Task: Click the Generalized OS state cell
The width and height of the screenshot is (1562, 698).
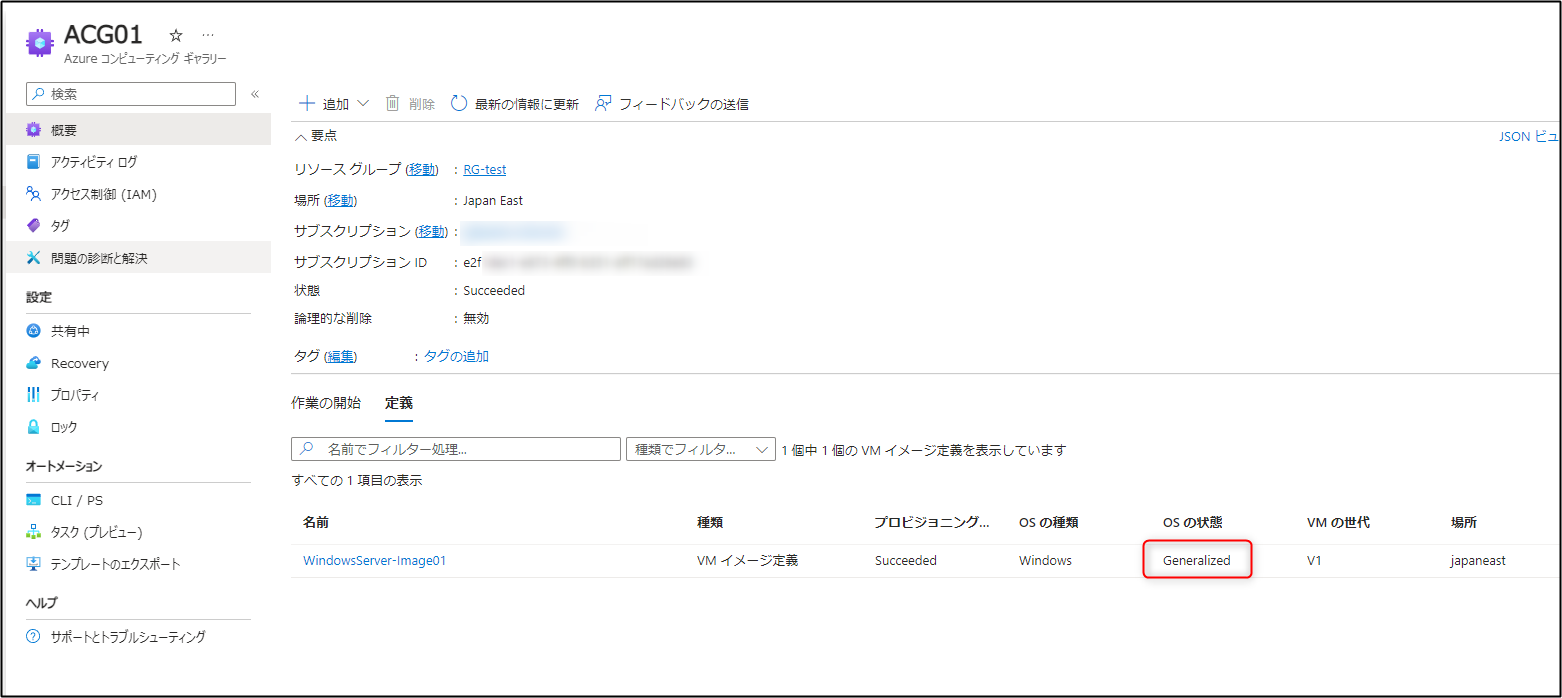Action: 1197,561
